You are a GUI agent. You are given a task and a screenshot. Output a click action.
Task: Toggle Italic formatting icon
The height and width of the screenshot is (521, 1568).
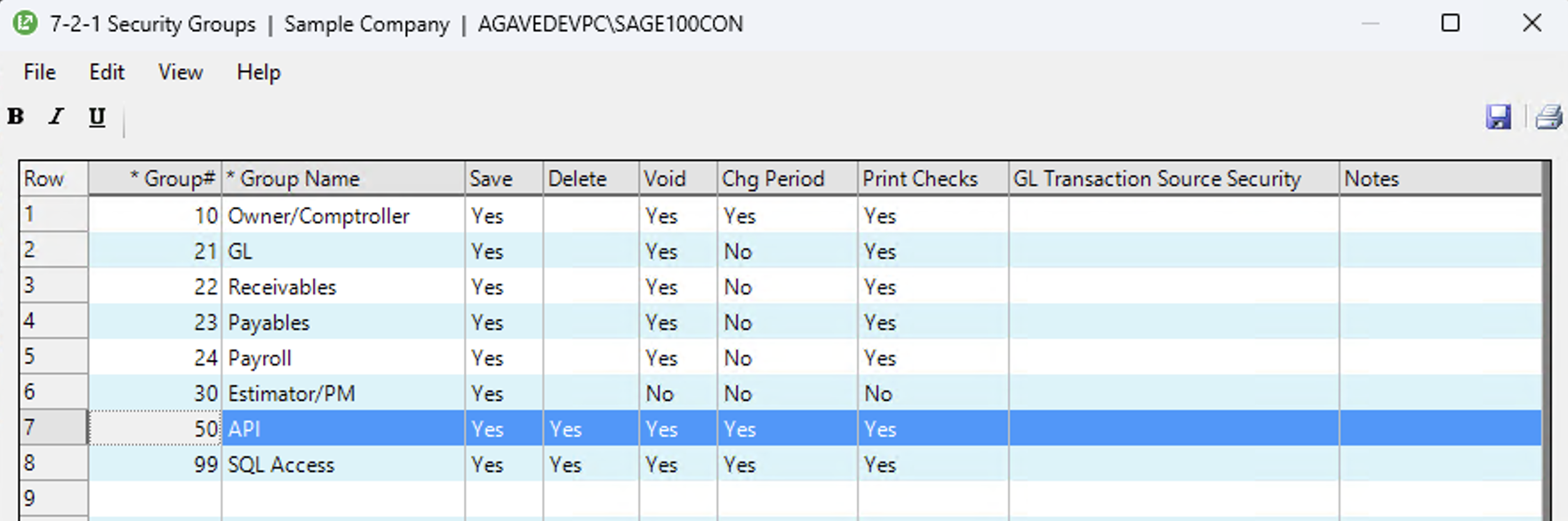(x=56, y=116)
